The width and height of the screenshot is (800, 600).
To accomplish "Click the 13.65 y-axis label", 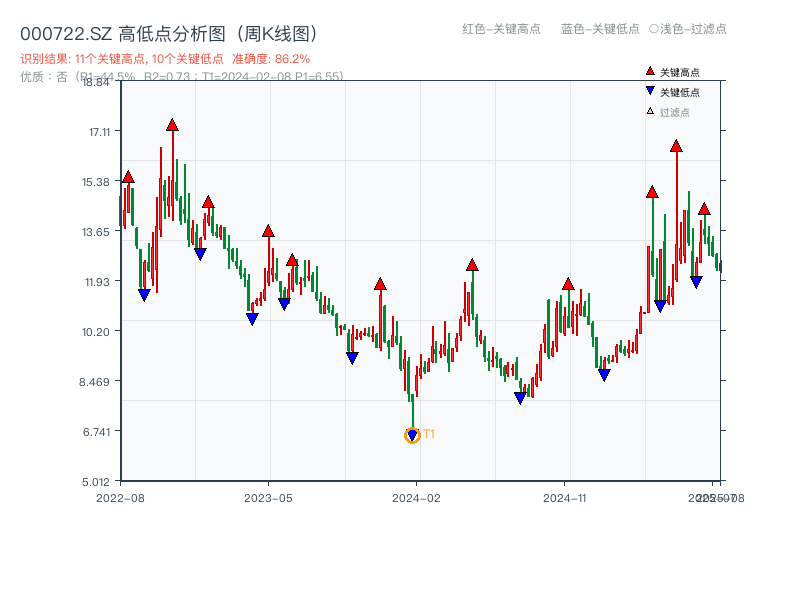I will click(96, 232).
